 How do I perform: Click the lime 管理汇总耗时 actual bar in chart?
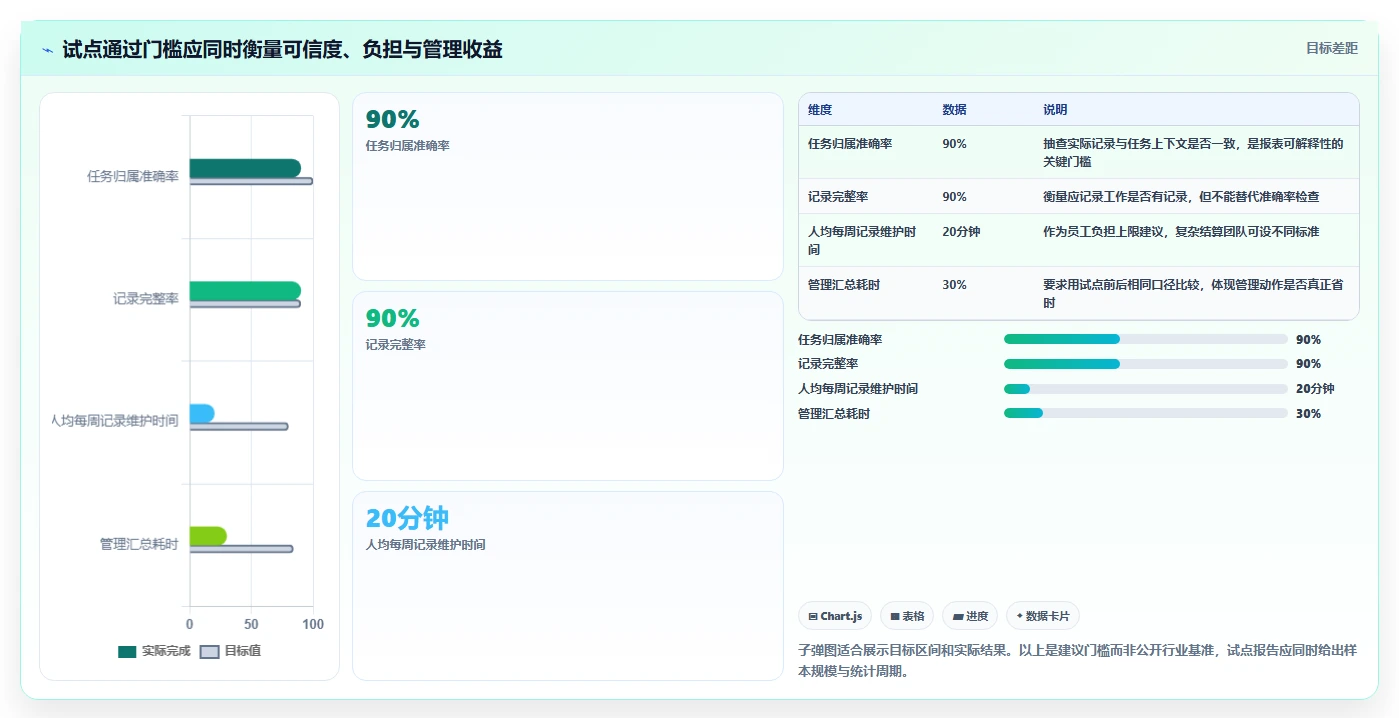pyautogui.click(x=208, y=536)
